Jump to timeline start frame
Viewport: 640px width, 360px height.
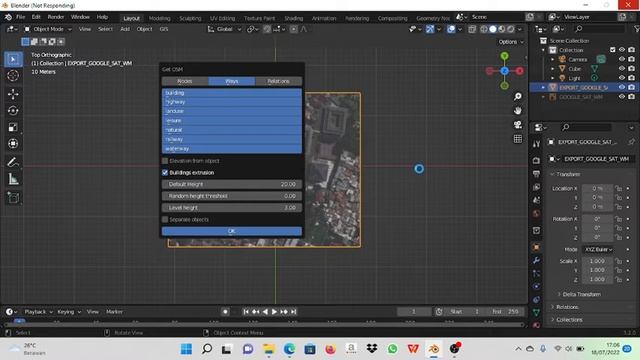246,312
